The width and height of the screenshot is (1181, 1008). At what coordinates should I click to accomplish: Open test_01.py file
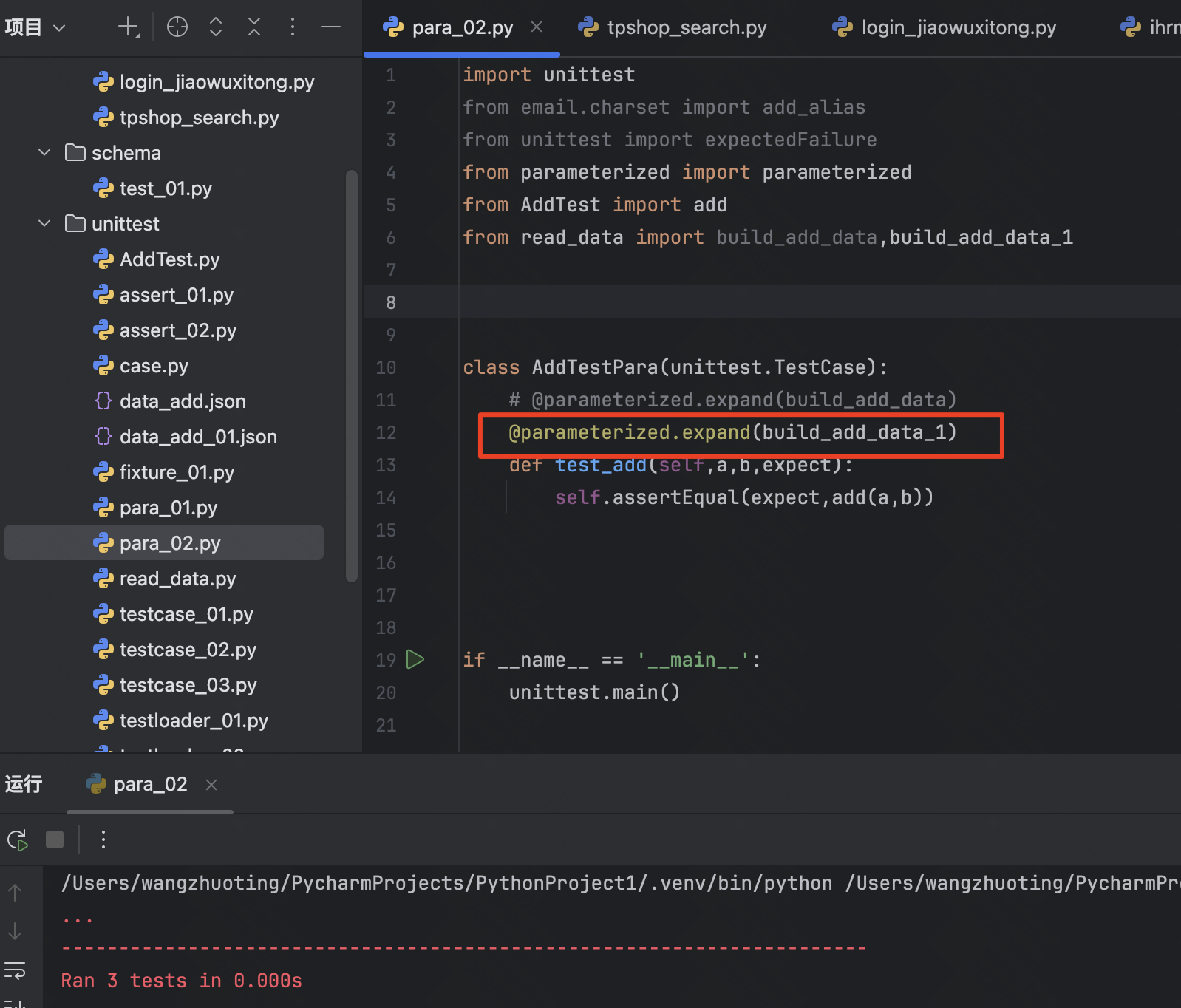pyautogui.click(x=152, y=188)
